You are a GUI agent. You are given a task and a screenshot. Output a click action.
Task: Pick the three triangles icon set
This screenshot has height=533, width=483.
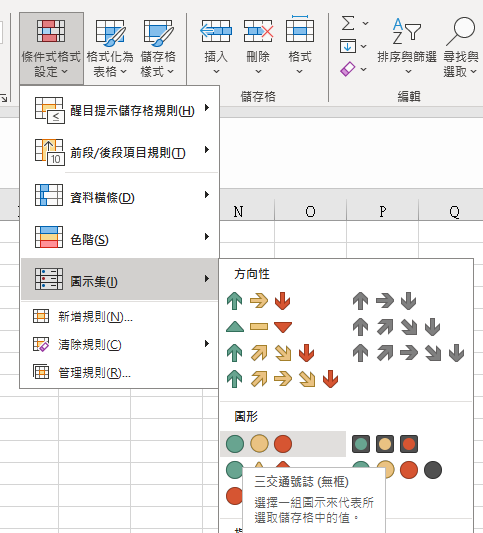click(258, 327)
